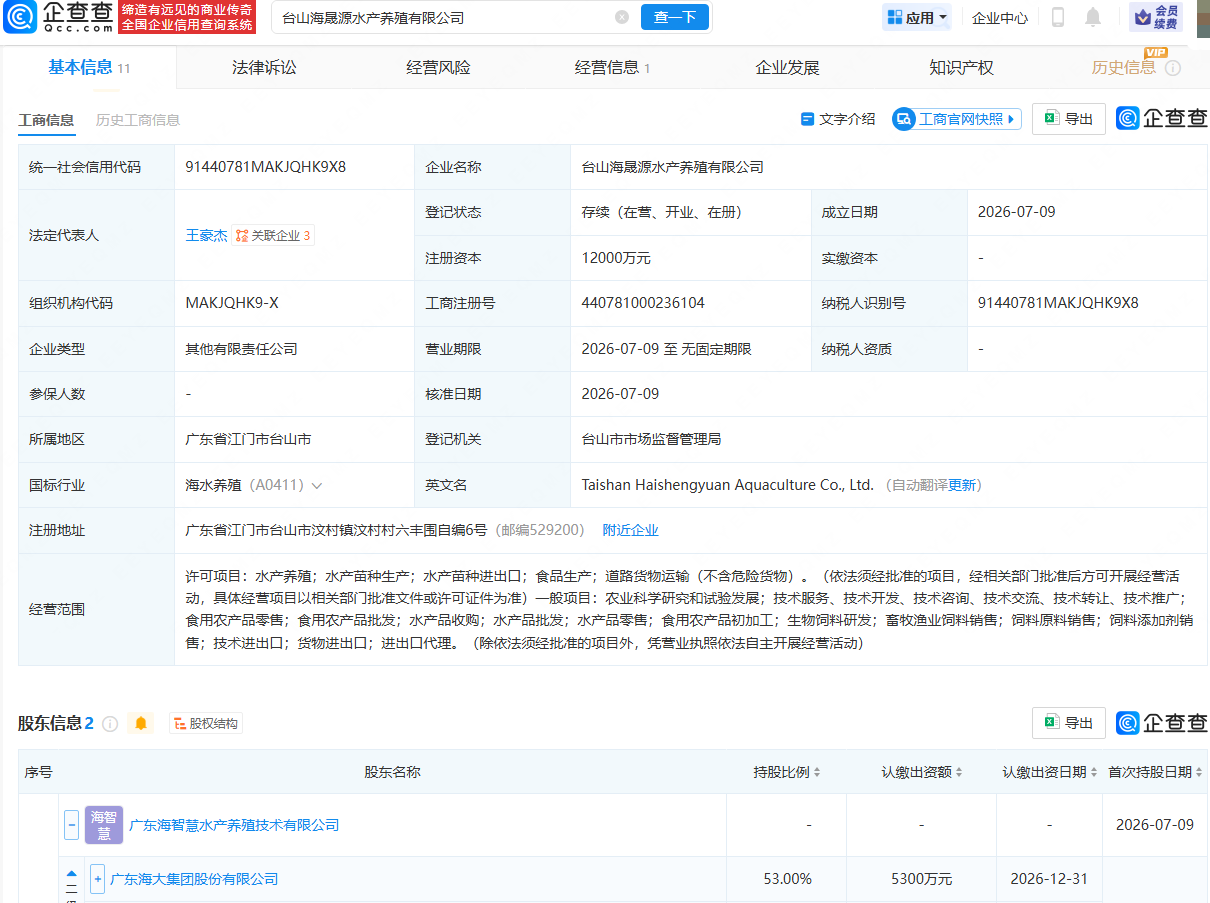Export 工商信息 with the 导出 button
Viewport: 1210px width, 903px height.
pos(1069,119)
